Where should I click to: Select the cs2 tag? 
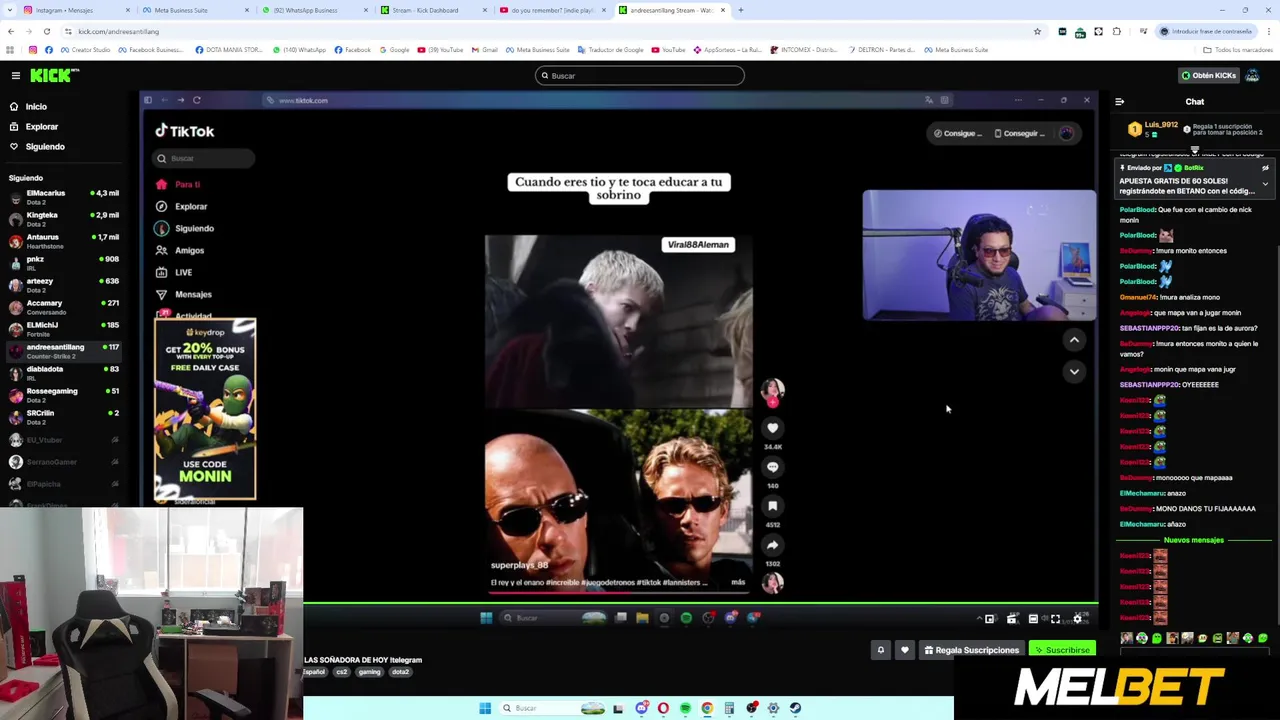point(342,672)
